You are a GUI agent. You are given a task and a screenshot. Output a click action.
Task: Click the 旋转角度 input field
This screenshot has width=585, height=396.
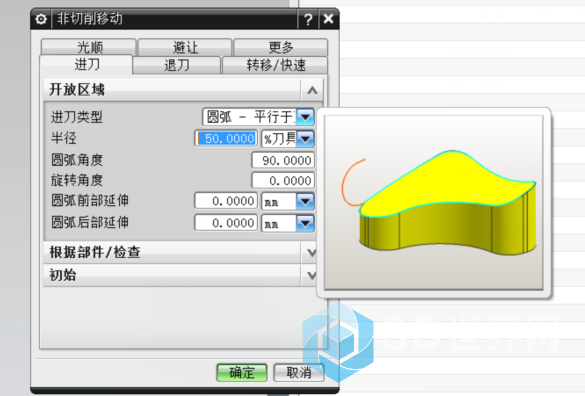coord(283,181)
